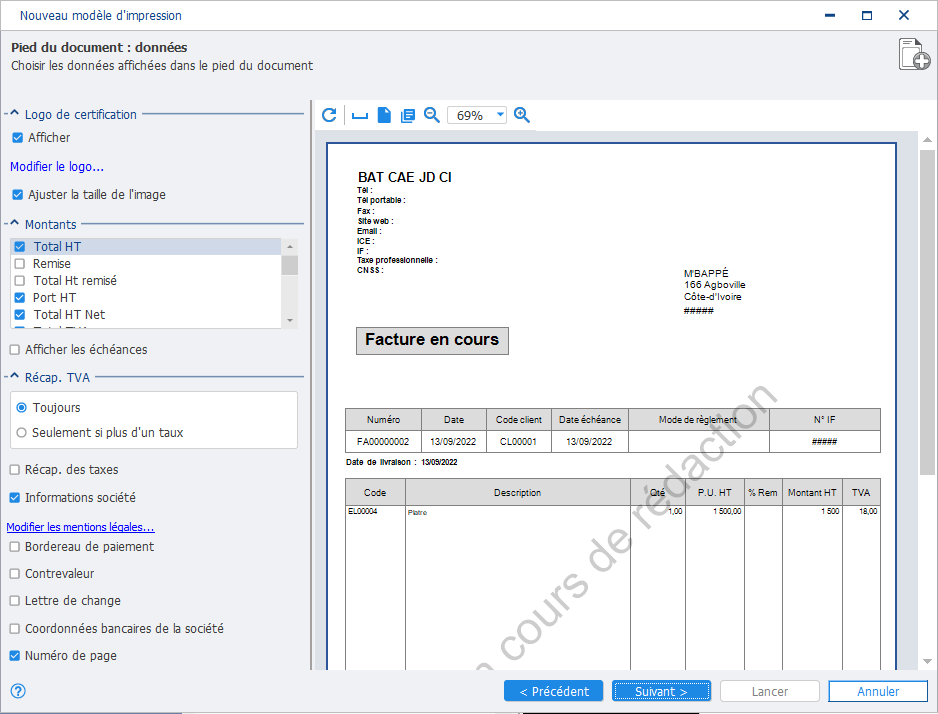Click Montants list scroll-up arrow
This screenshot has width=938, height=714.
[x=290, y=246]
